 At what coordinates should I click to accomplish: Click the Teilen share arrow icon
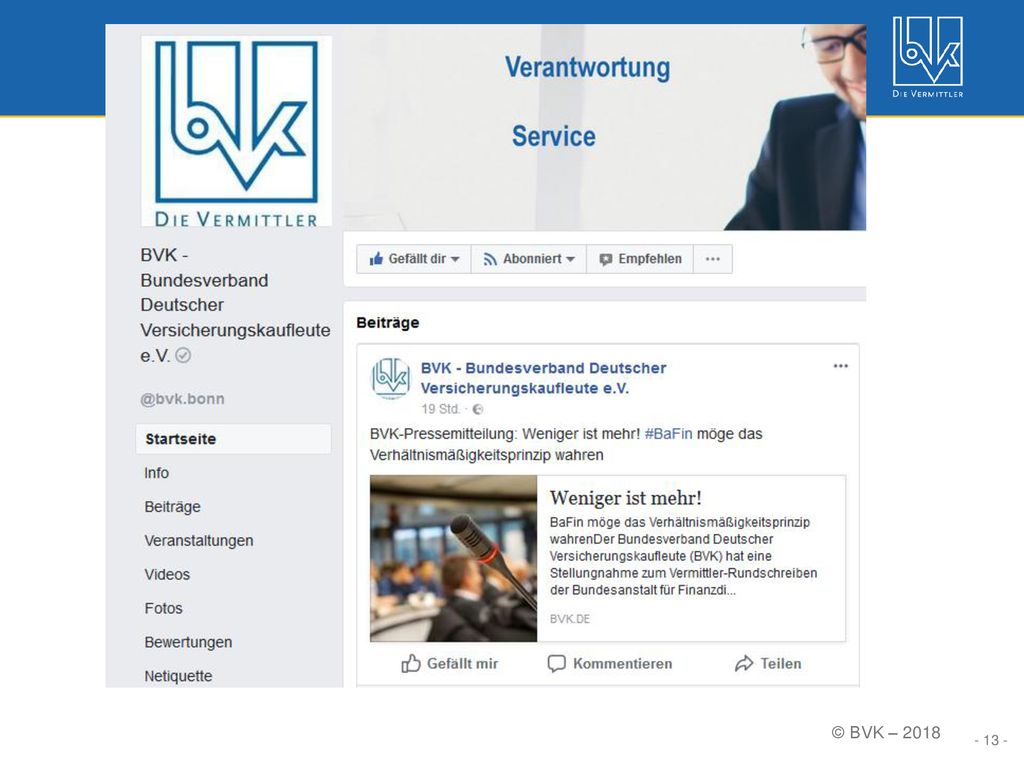744,664
